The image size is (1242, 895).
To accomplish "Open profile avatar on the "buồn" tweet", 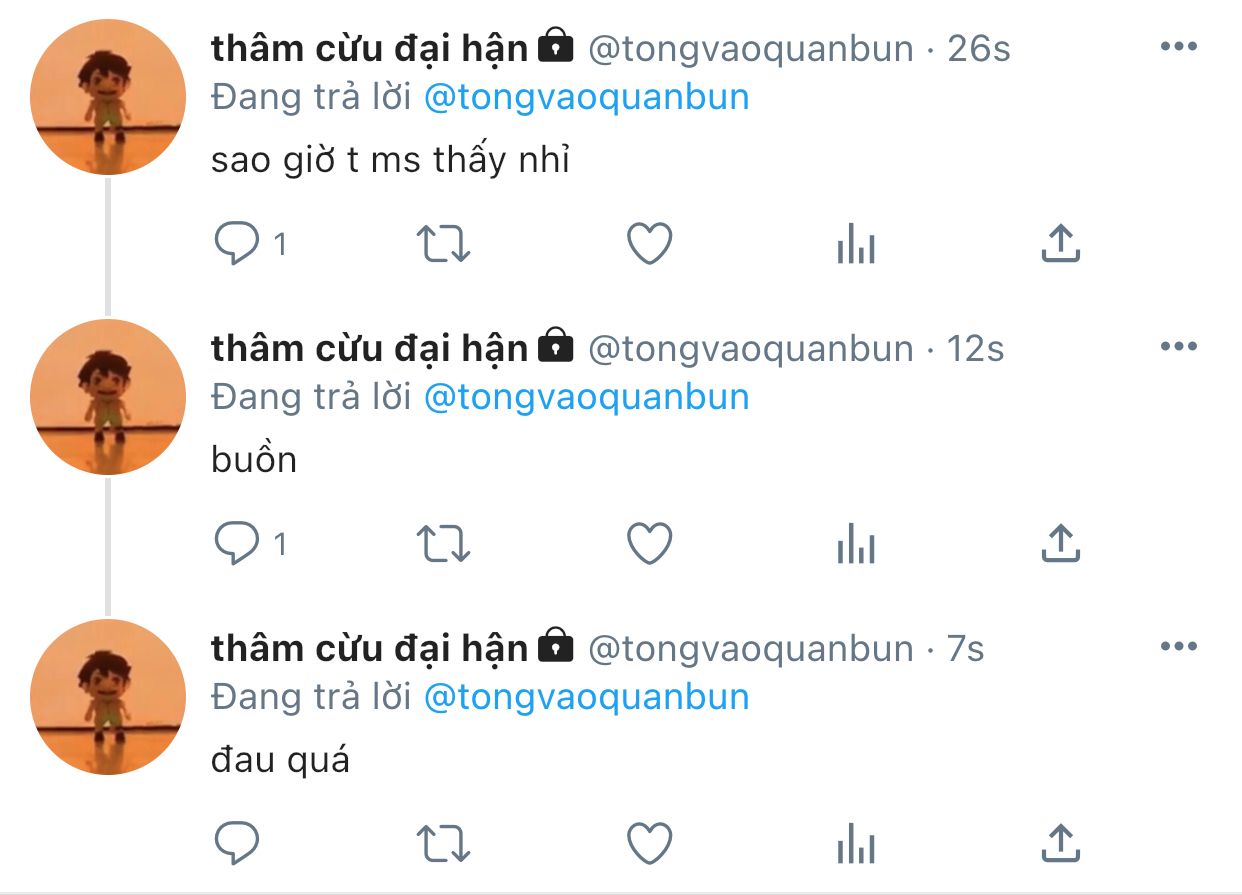I will (x=108, y=397).
